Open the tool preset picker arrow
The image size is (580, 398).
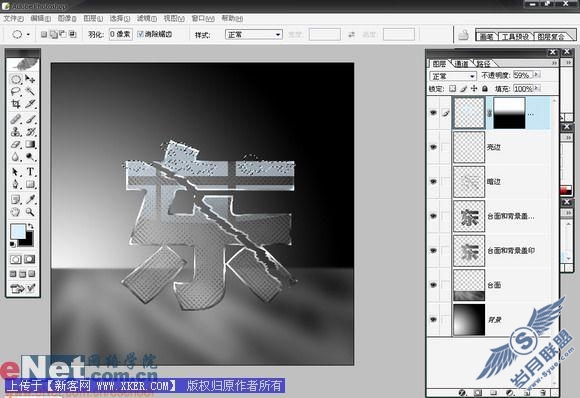[x=28, y=35]
